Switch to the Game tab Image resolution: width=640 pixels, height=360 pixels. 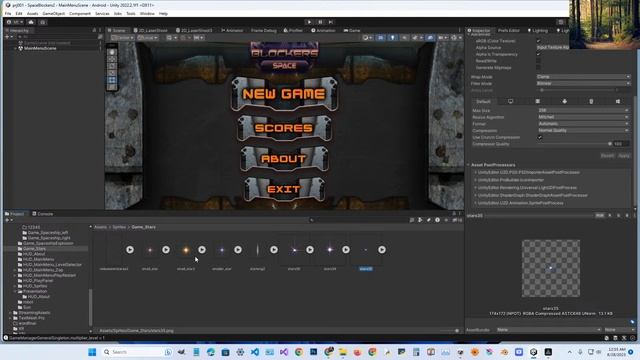tap(352, 30)
